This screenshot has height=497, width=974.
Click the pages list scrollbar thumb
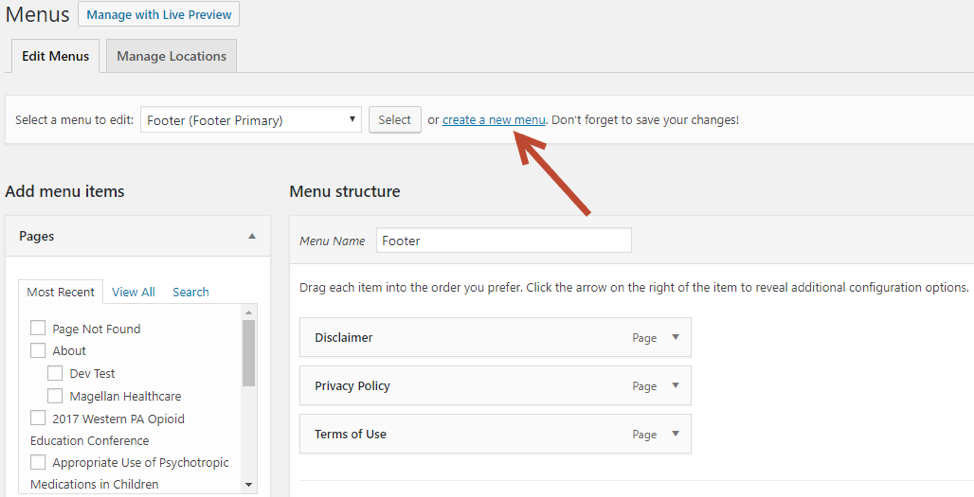point(248,353)
